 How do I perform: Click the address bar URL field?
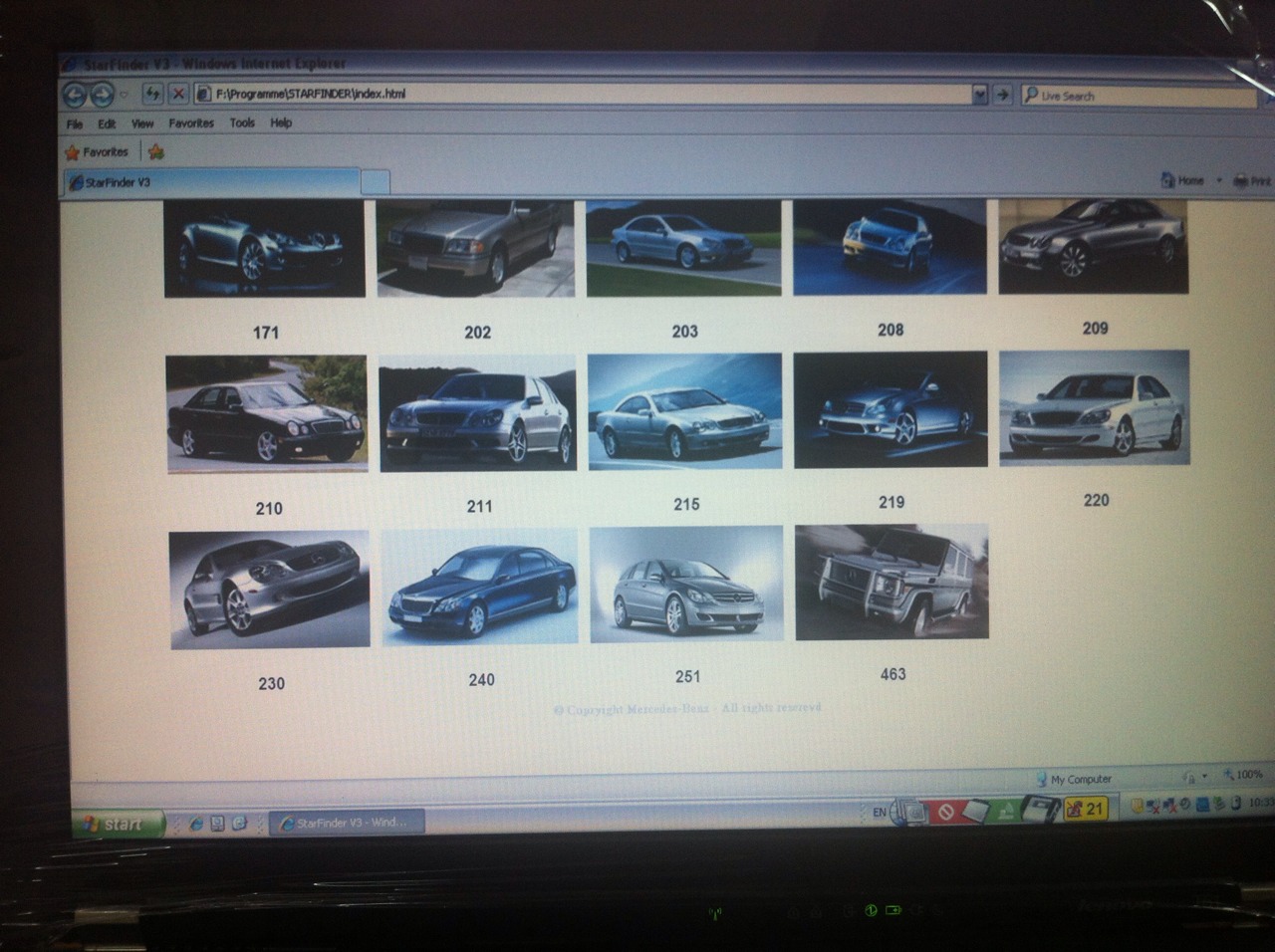(x=588, y=95)
